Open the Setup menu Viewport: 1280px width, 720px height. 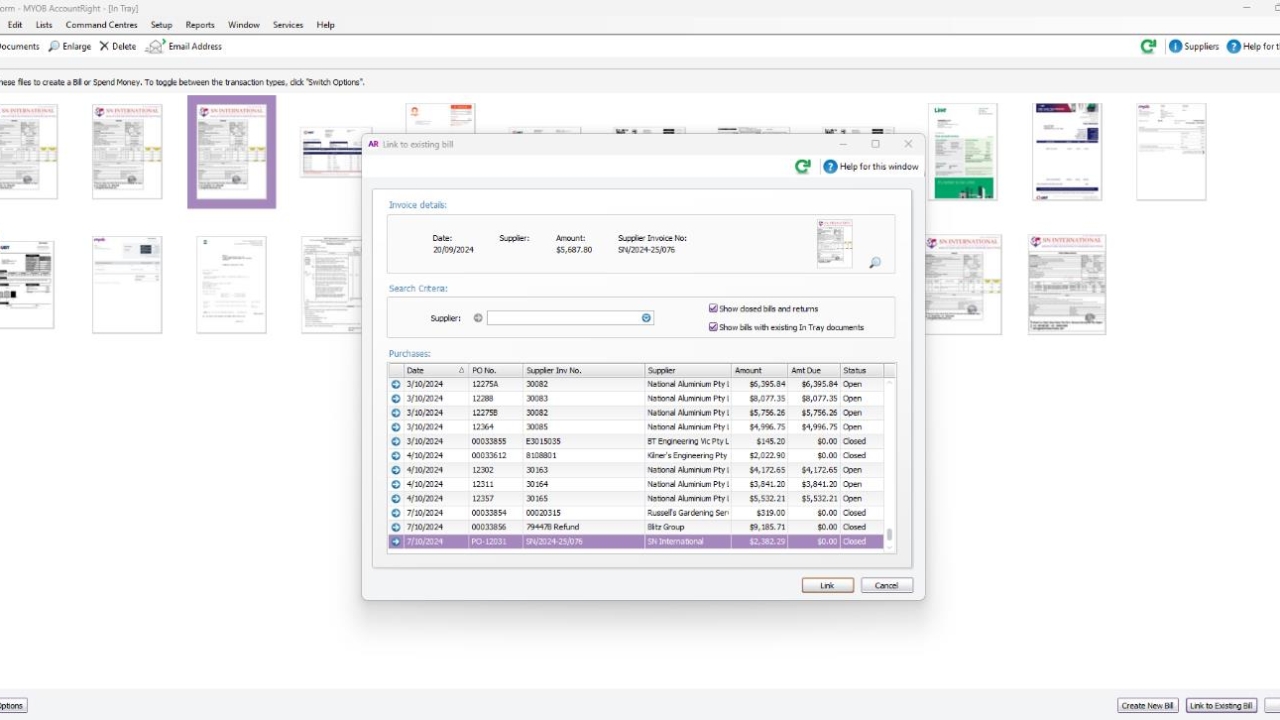tap(161, 25)
